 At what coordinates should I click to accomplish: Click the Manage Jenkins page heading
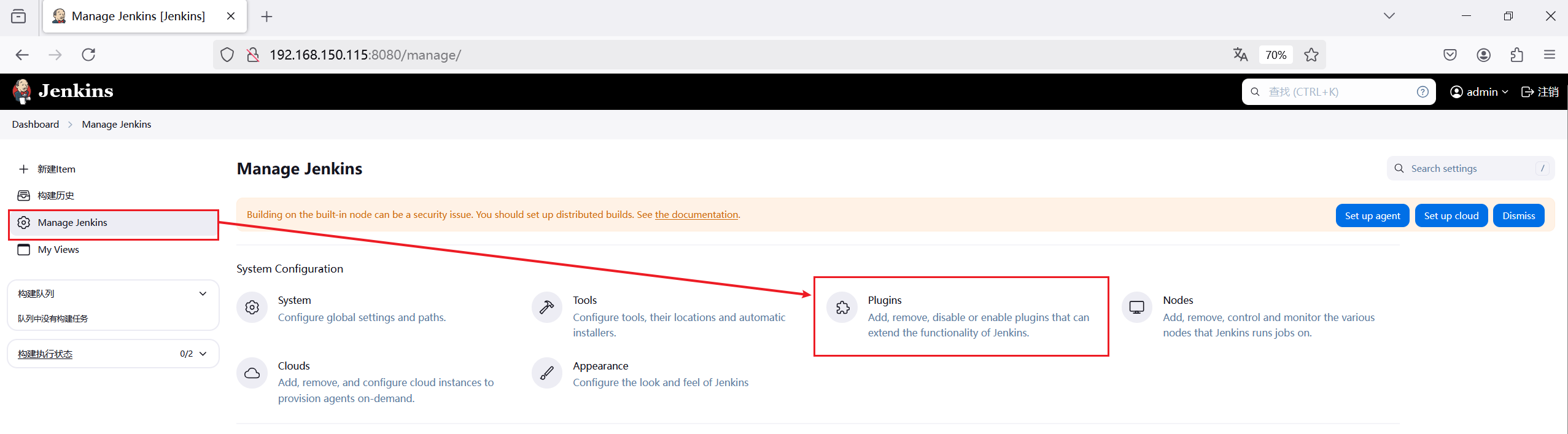[300, 169]
